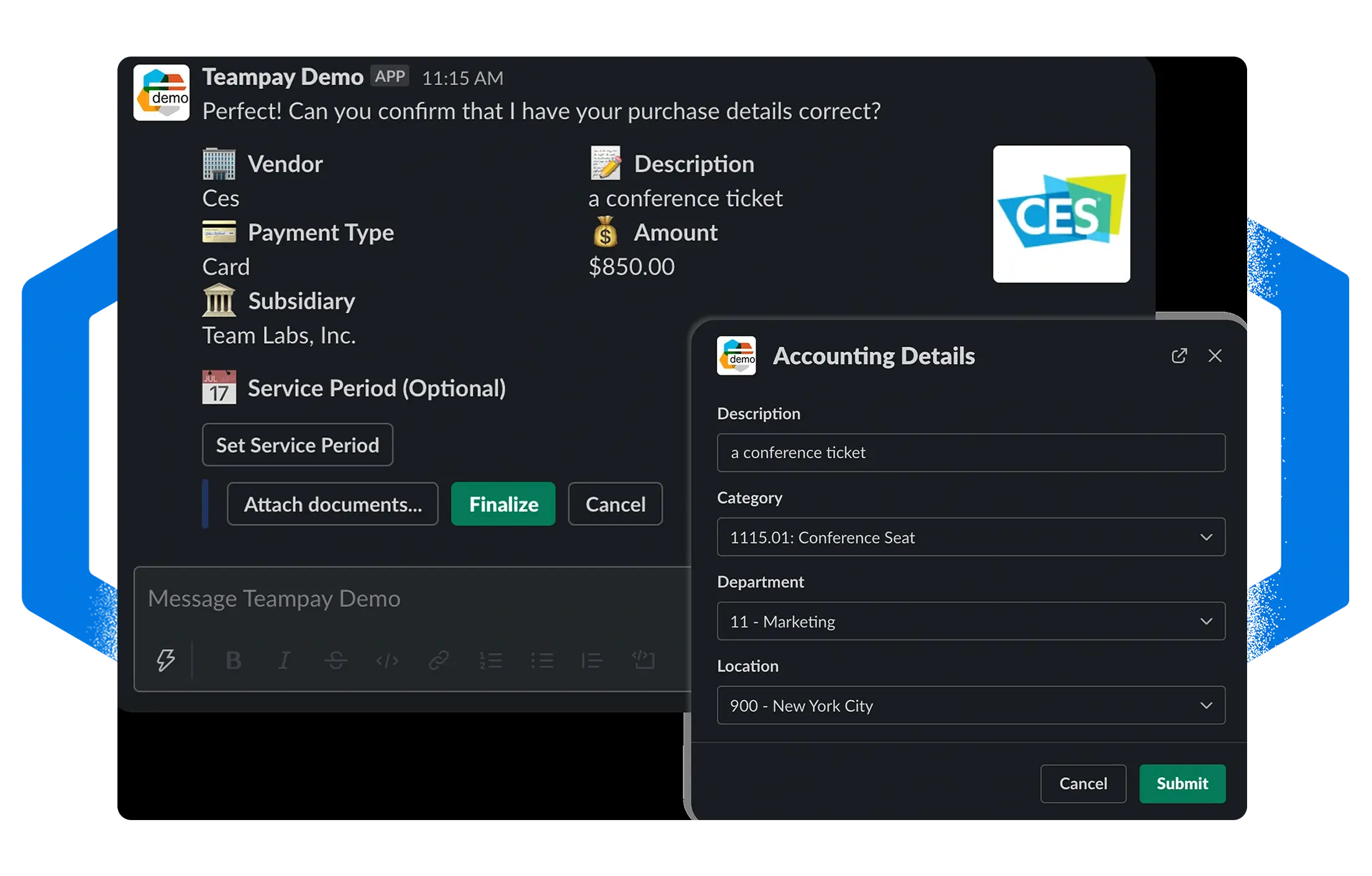Open the Department dropdown showing 11 - Marketing
This screenshot has width=1372, height=876.
[971, 621]
